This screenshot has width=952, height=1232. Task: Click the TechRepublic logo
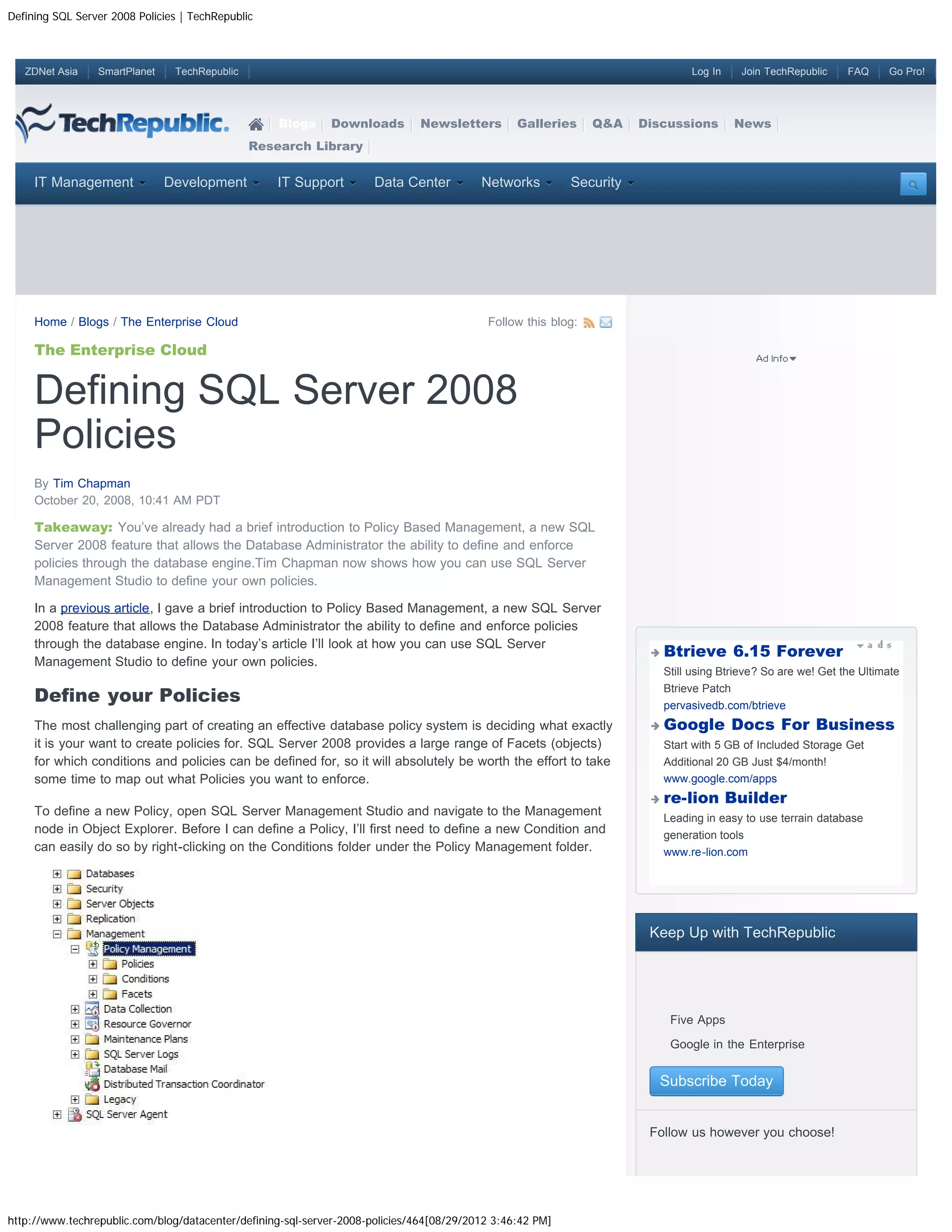(122, 123)
